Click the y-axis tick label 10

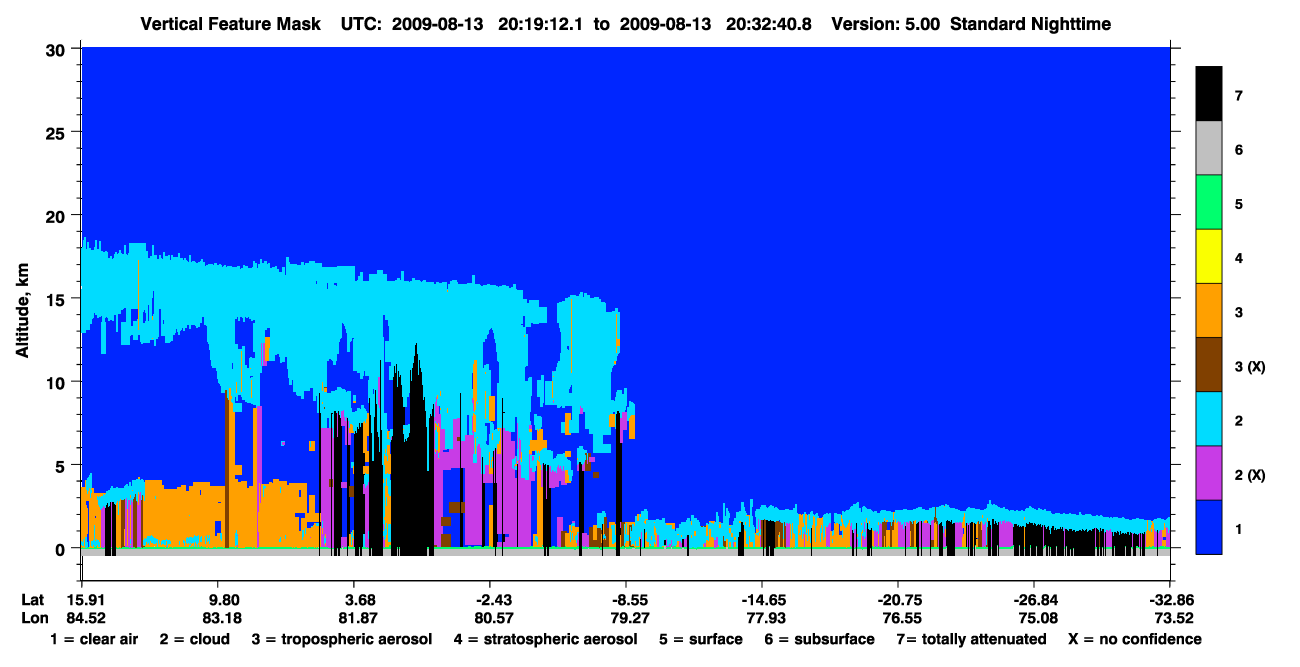(x=58, y=382)
